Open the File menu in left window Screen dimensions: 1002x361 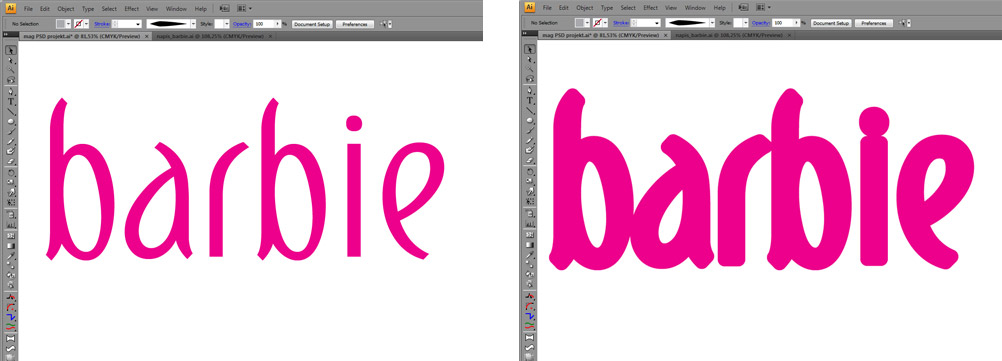[x=28, y=9]
